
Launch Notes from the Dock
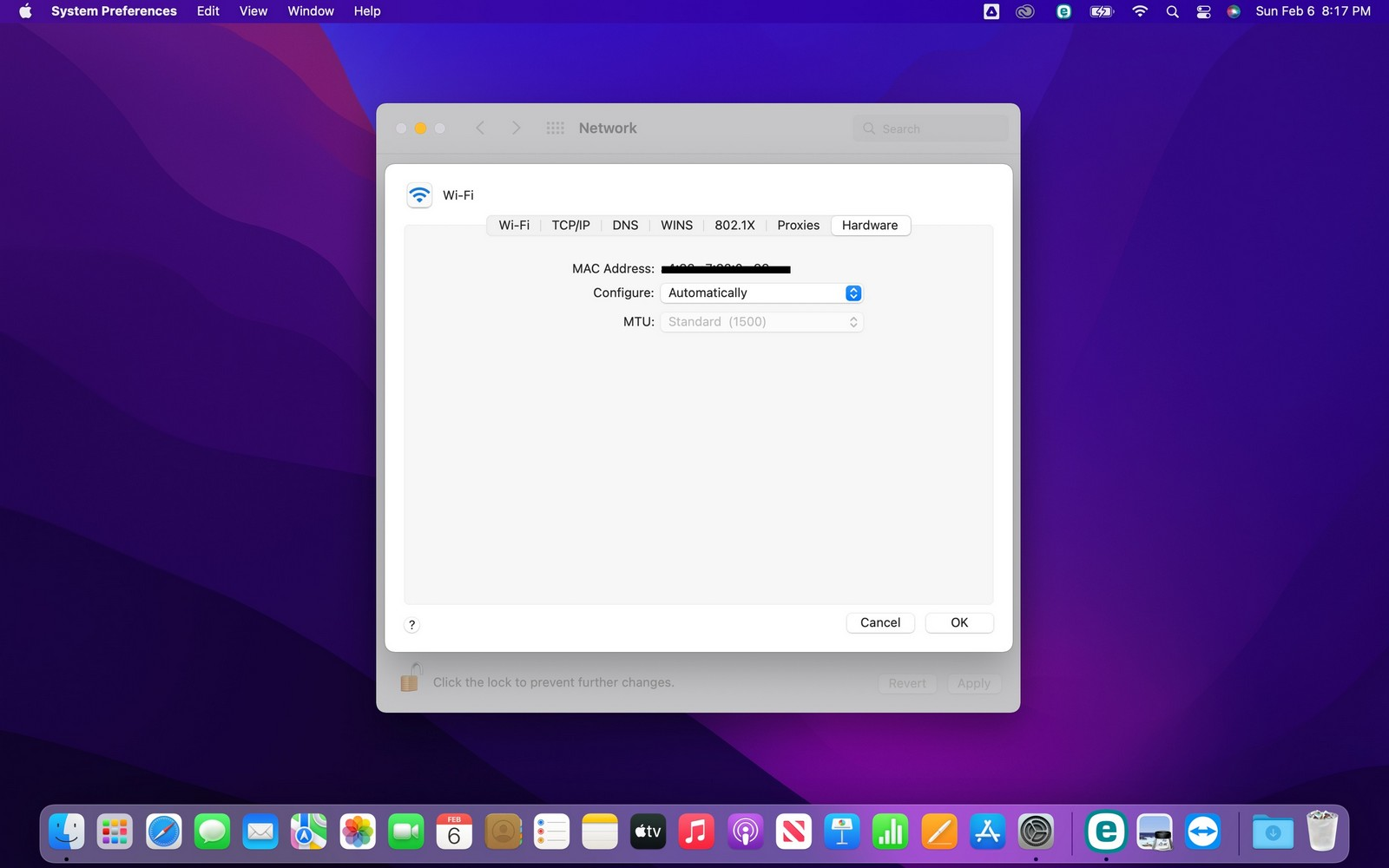pyautogui.click(x=600, y=832)
